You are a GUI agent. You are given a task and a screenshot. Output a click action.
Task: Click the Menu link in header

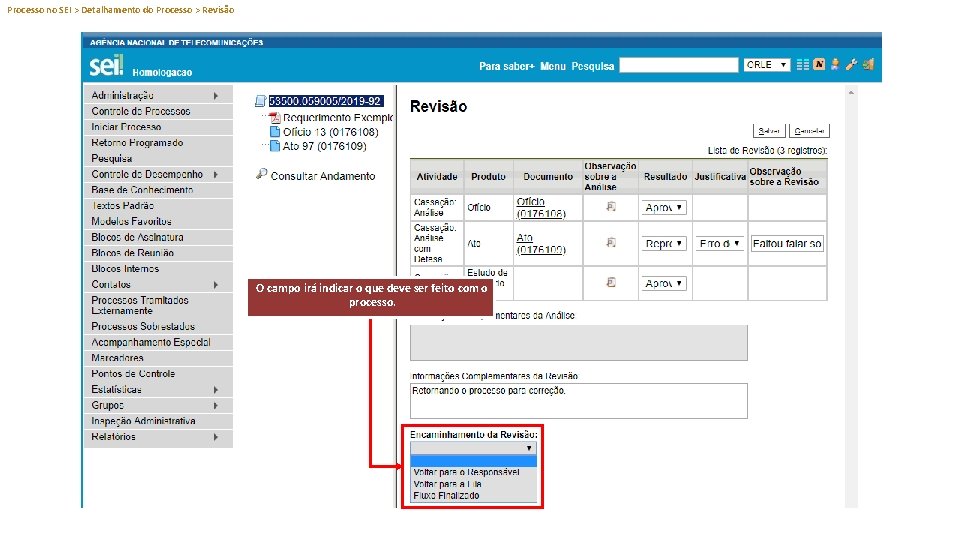click(x=552, y=66)
